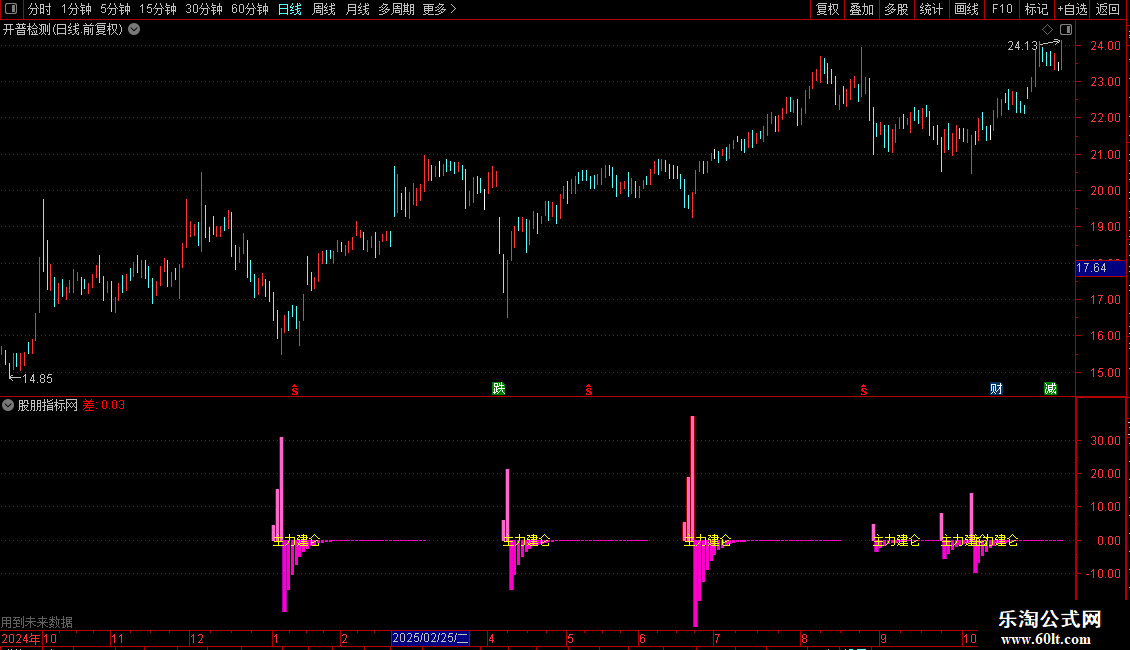This screenshot has height=650, width=1130.
Task: Click the 复权 button
Action: 827,9
